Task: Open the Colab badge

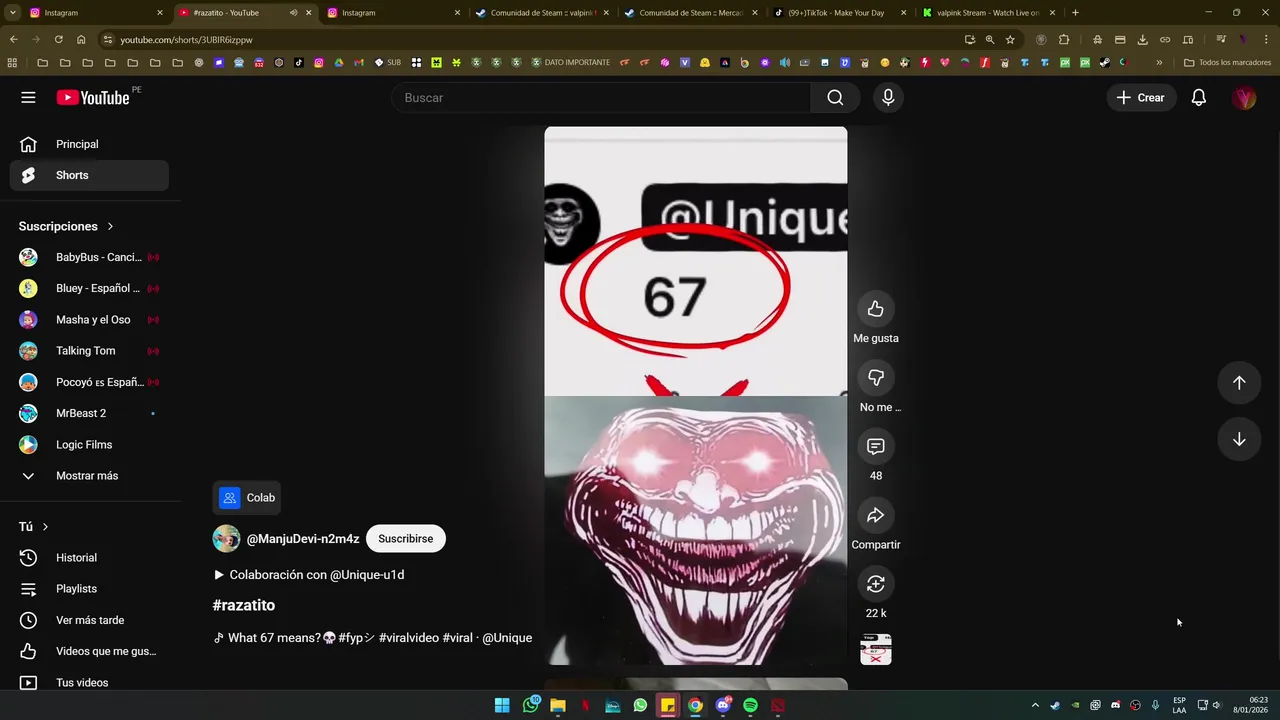Action: (247, 497)
